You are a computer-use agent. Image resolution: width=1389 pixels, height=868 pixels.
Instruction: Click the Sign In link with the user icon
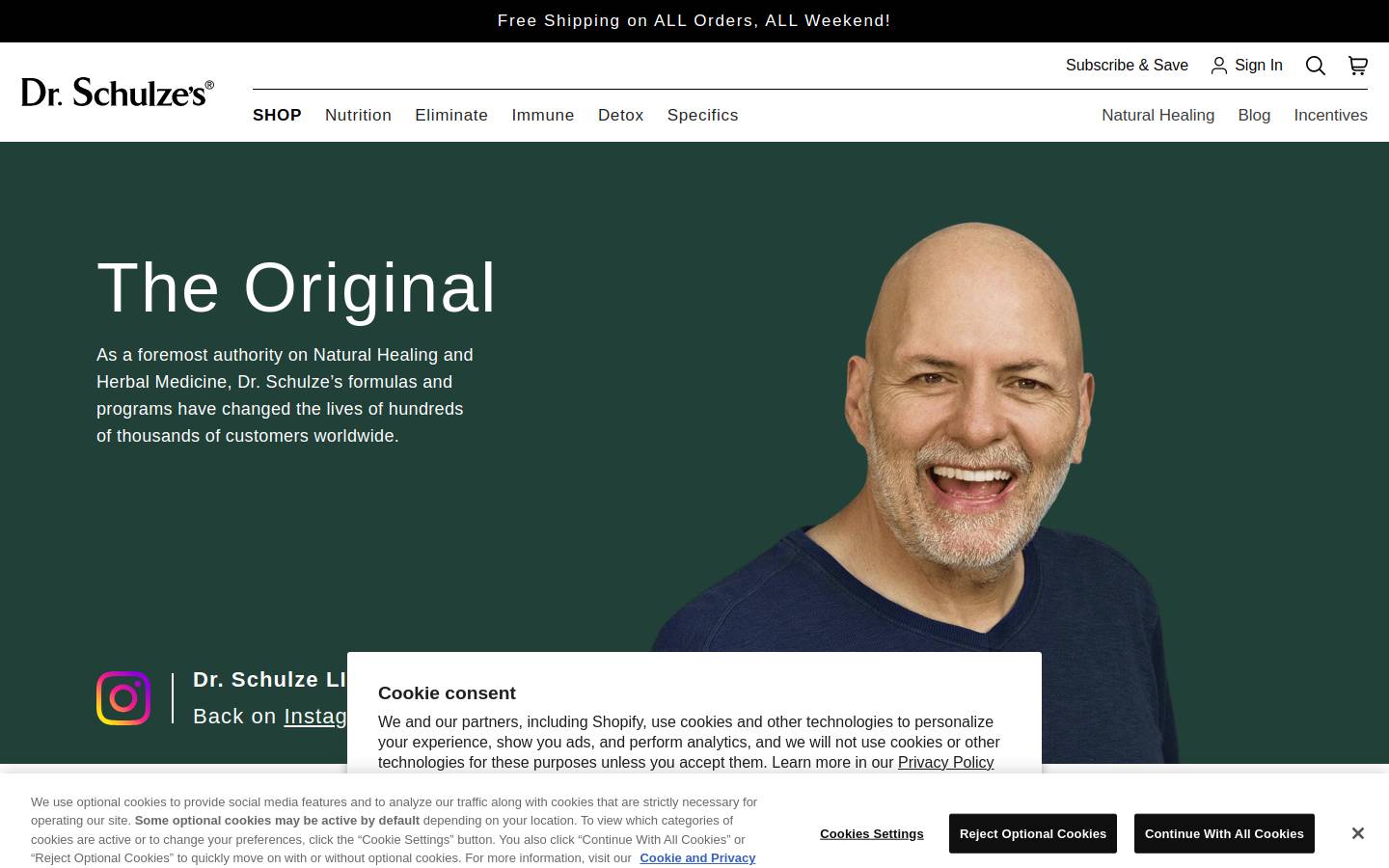tap(1246, 66)
